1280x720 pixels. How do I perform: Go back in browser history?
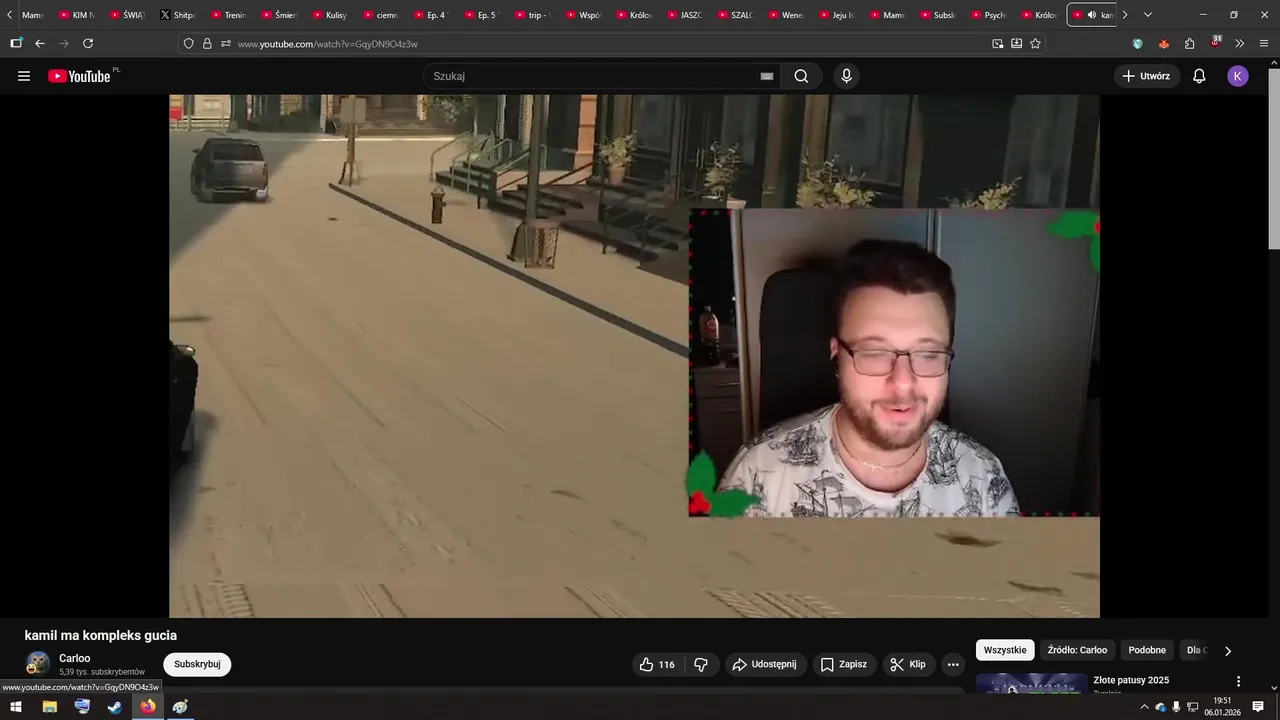click(40, 44)
